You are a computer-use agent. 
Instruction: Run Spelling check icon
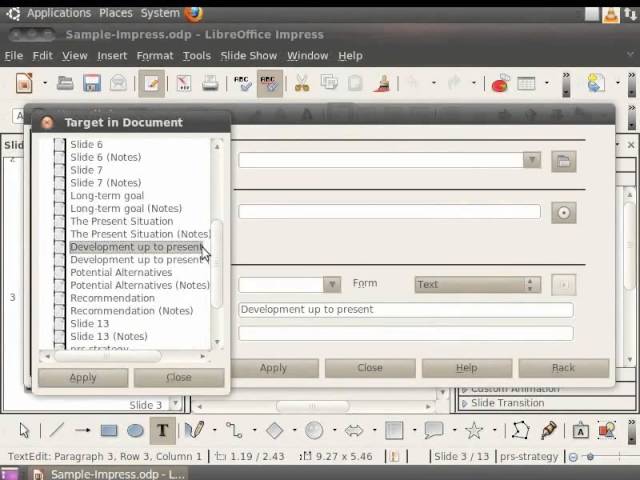(x=242, y=83)
